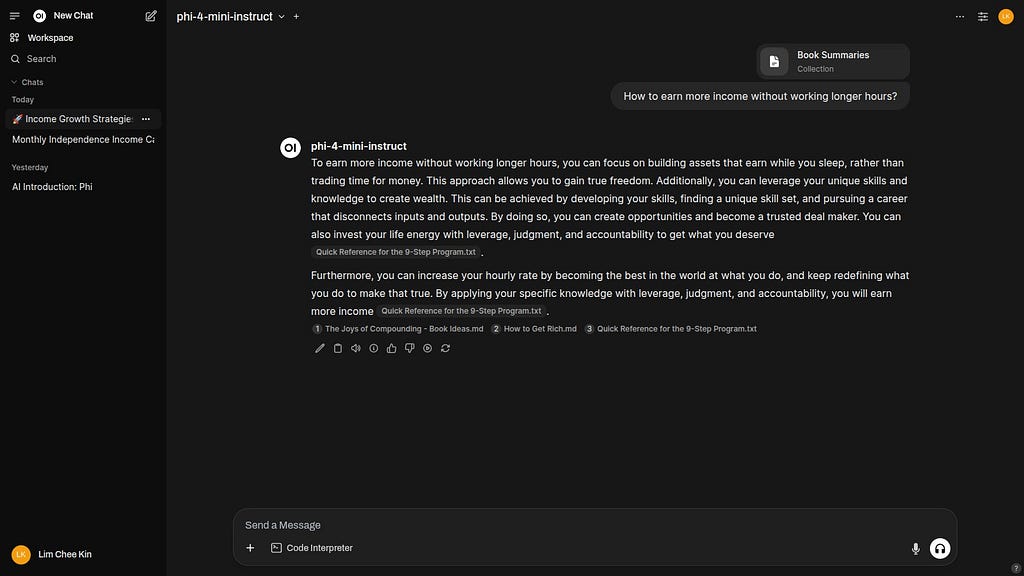Read response aloud with speaker icon
1024x576 pixels.
coord(355,349)
